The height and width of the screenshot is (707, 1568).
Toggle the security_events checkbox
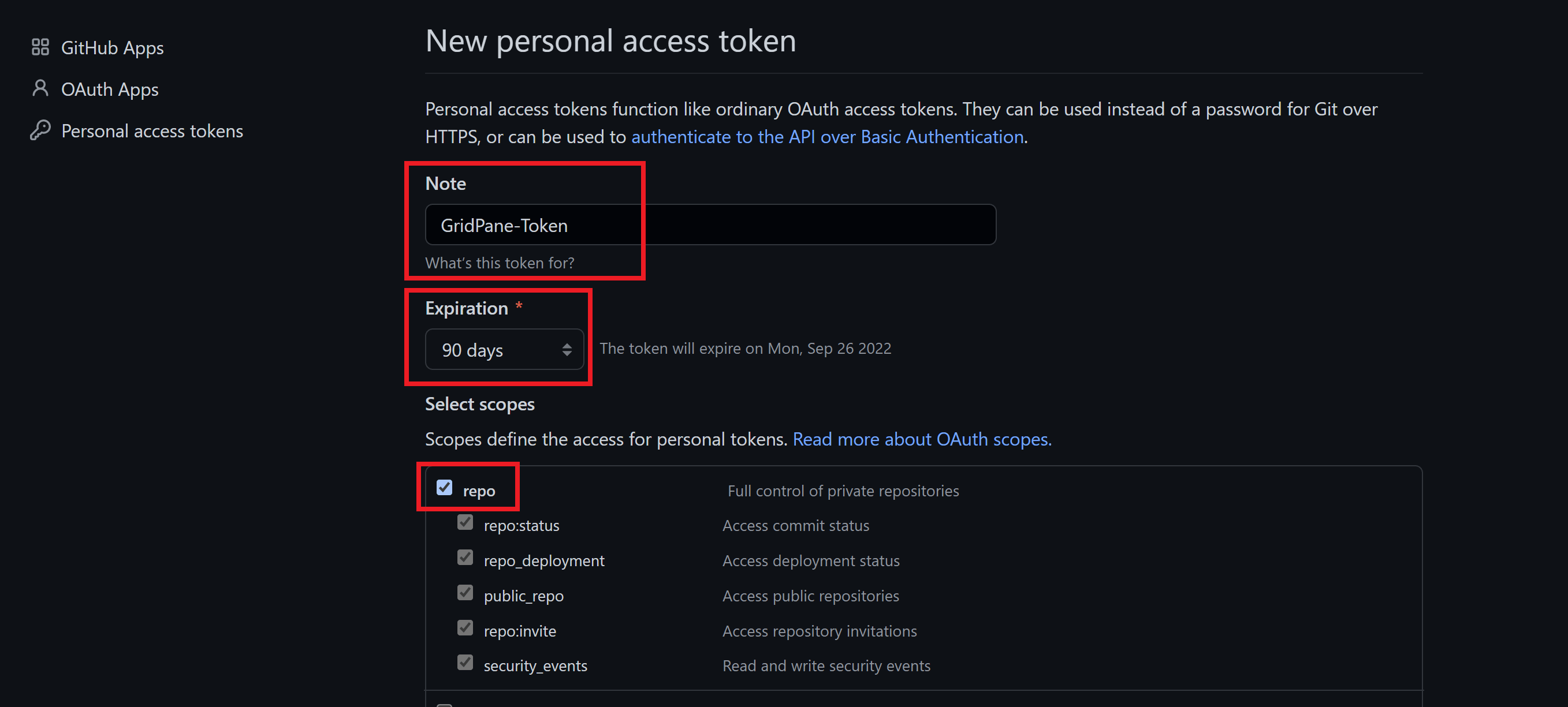click(465, 663)
